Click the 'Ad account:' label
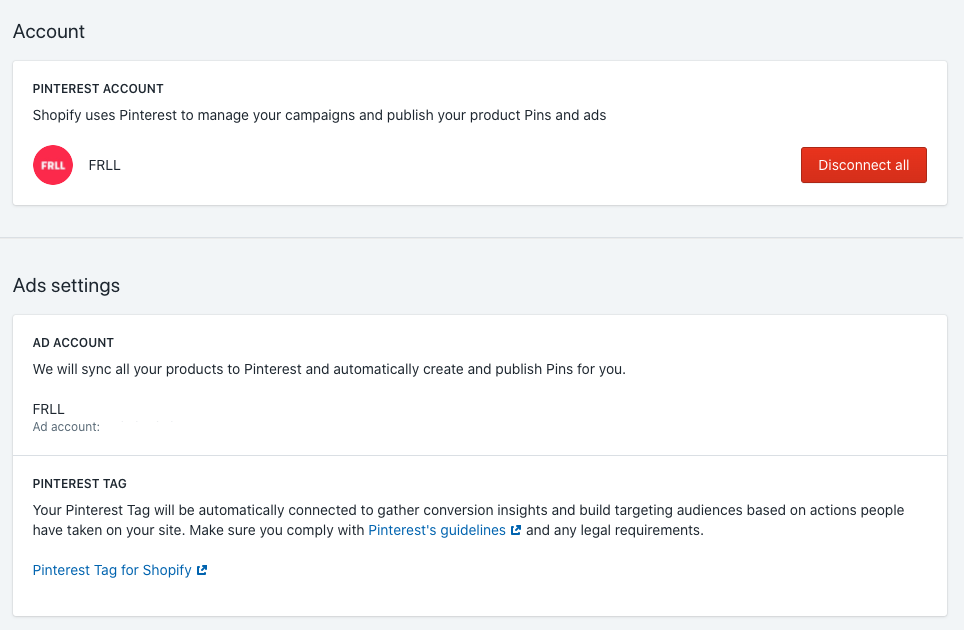 tap(66, 427)
